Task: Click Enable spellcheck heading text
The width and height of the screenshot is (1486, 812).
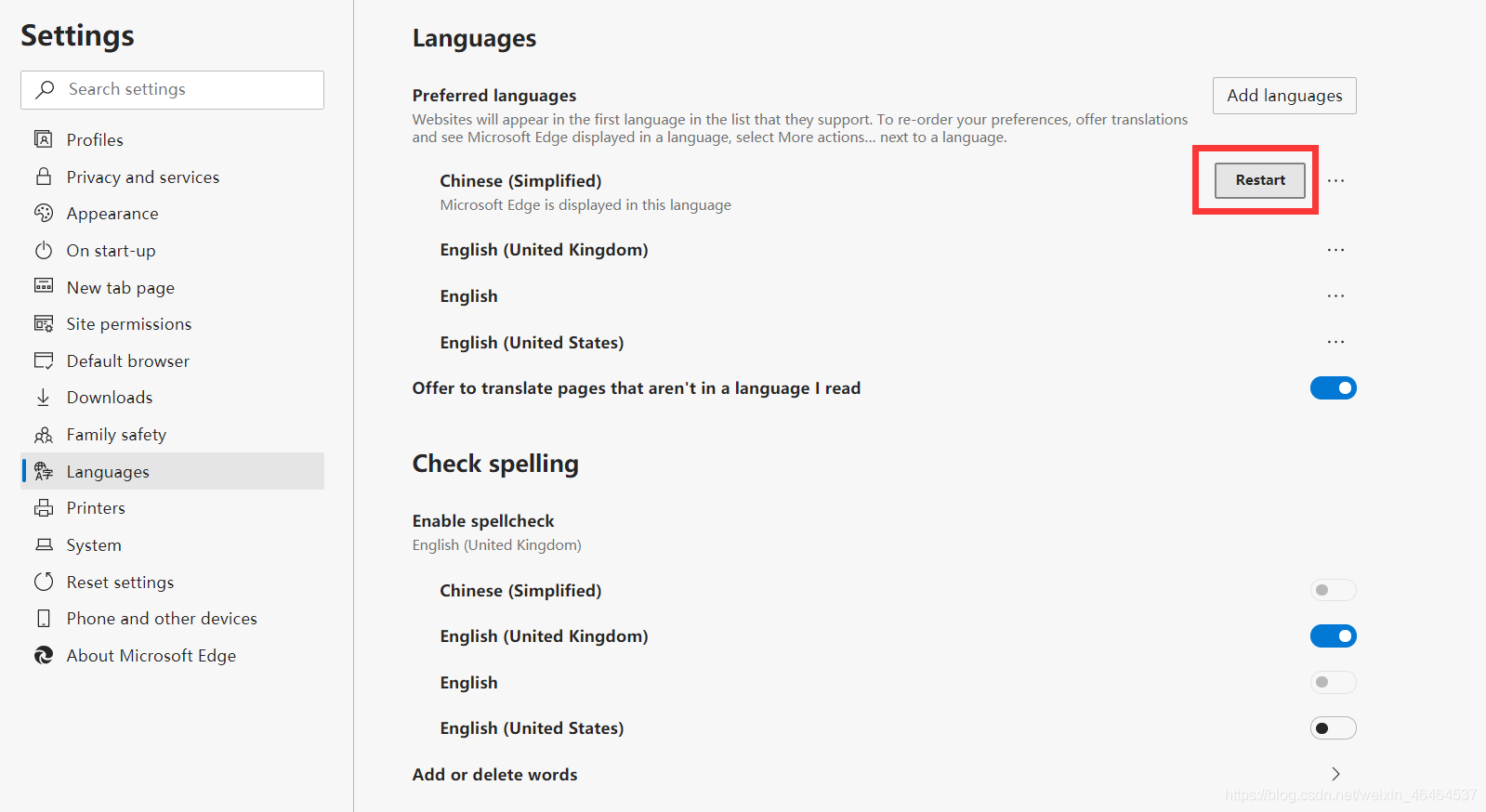Action: coord(483,521)
